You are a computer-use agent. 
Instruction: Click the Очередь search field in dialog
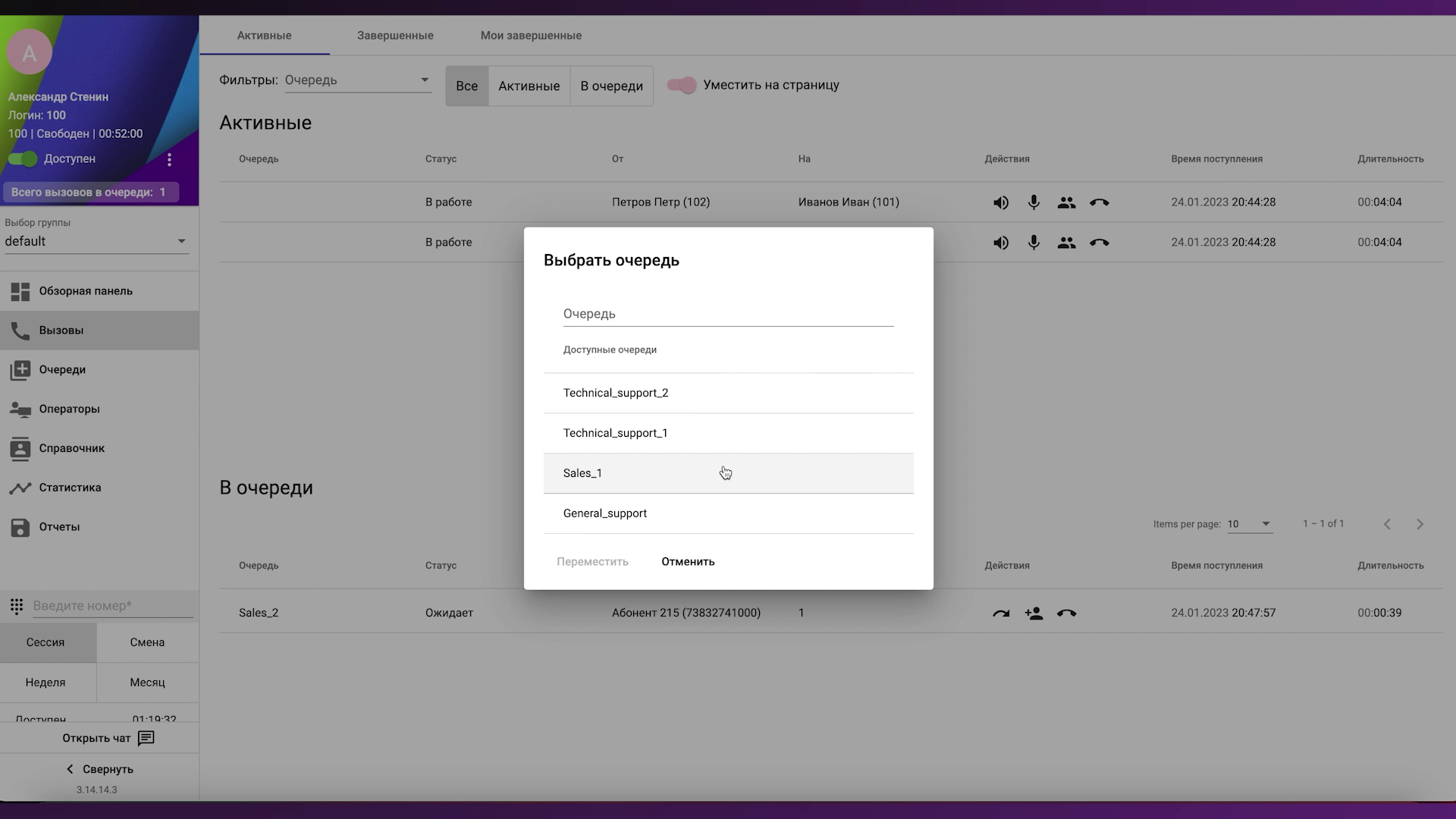(728, 314)
